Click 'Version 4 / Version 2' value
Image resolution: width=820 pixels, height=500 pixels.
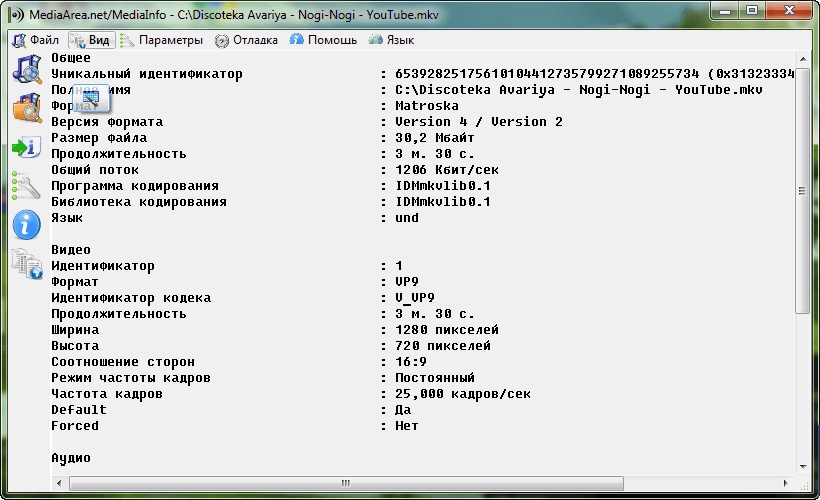479,122
